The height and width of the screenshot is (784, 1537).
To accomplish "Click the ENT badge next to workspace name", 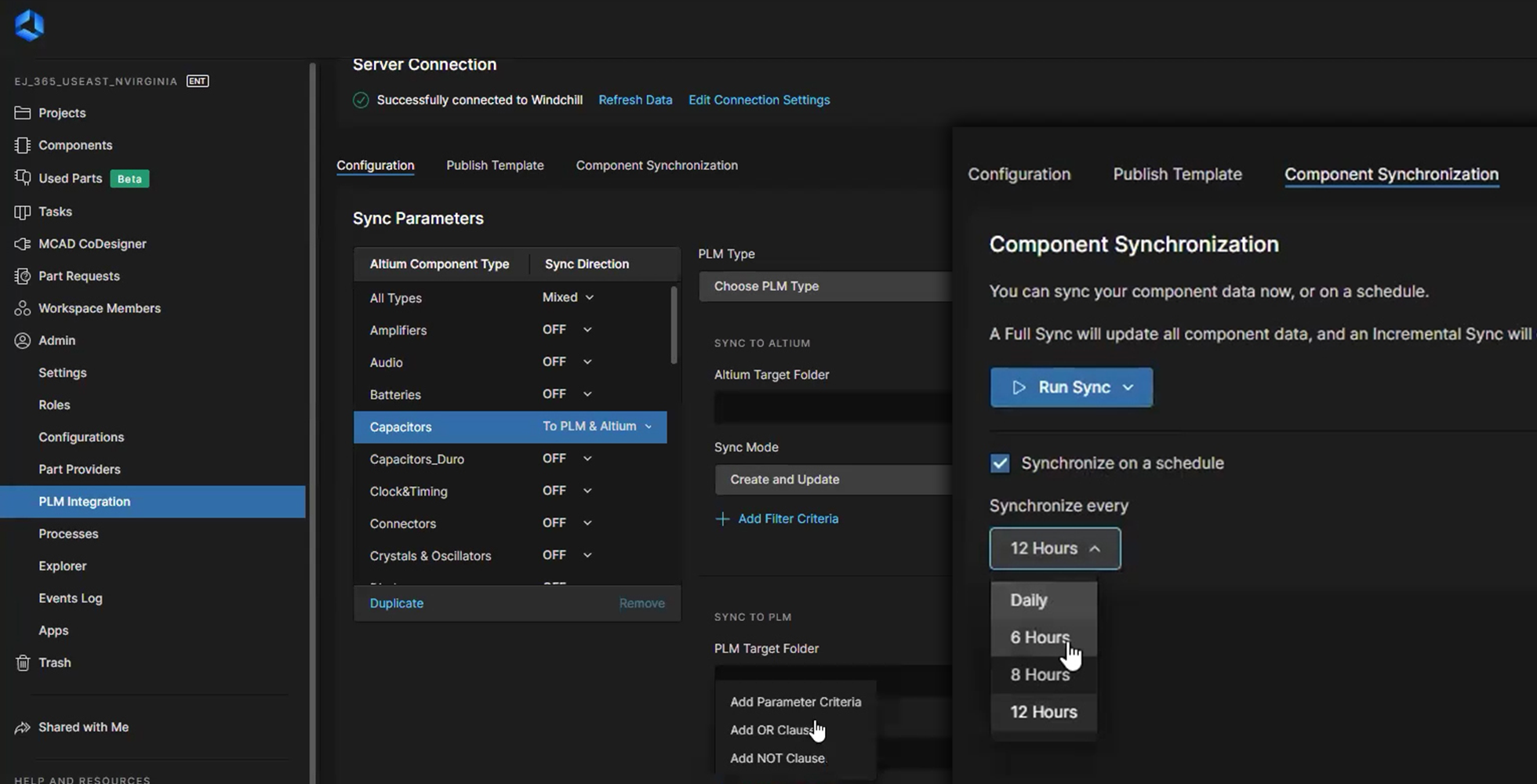I will [198, 81].
